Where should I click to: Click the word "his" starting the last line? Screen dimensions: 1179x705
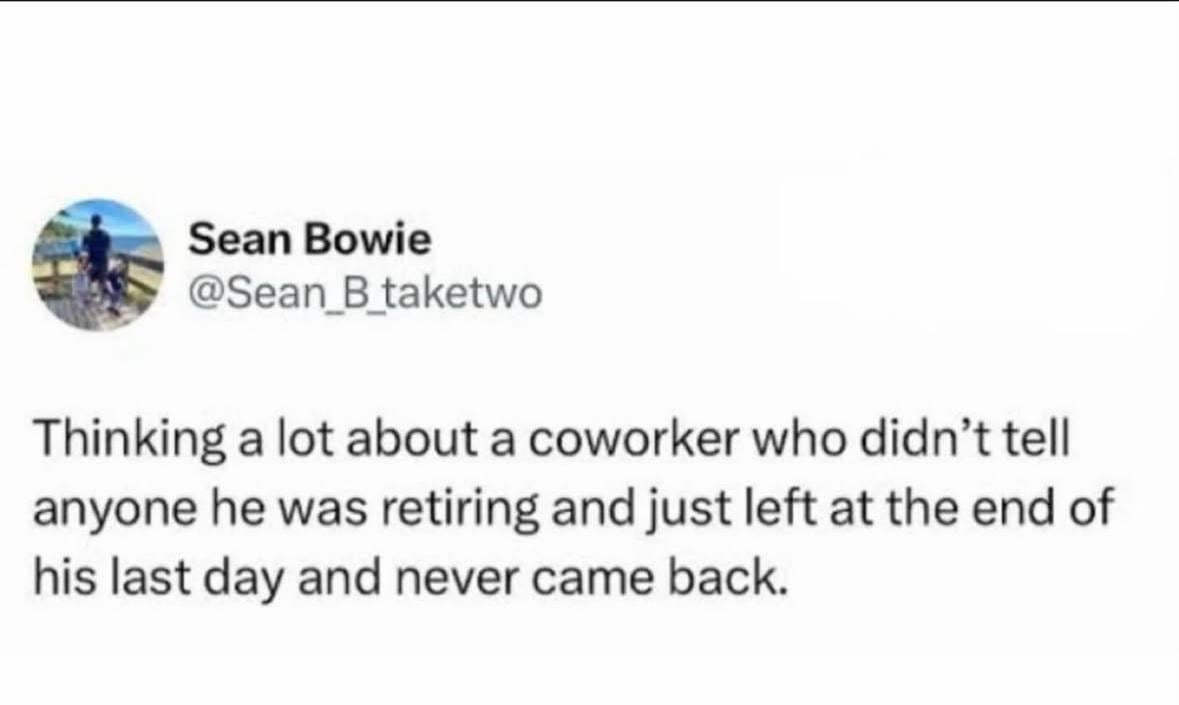[x=61, y=579]
